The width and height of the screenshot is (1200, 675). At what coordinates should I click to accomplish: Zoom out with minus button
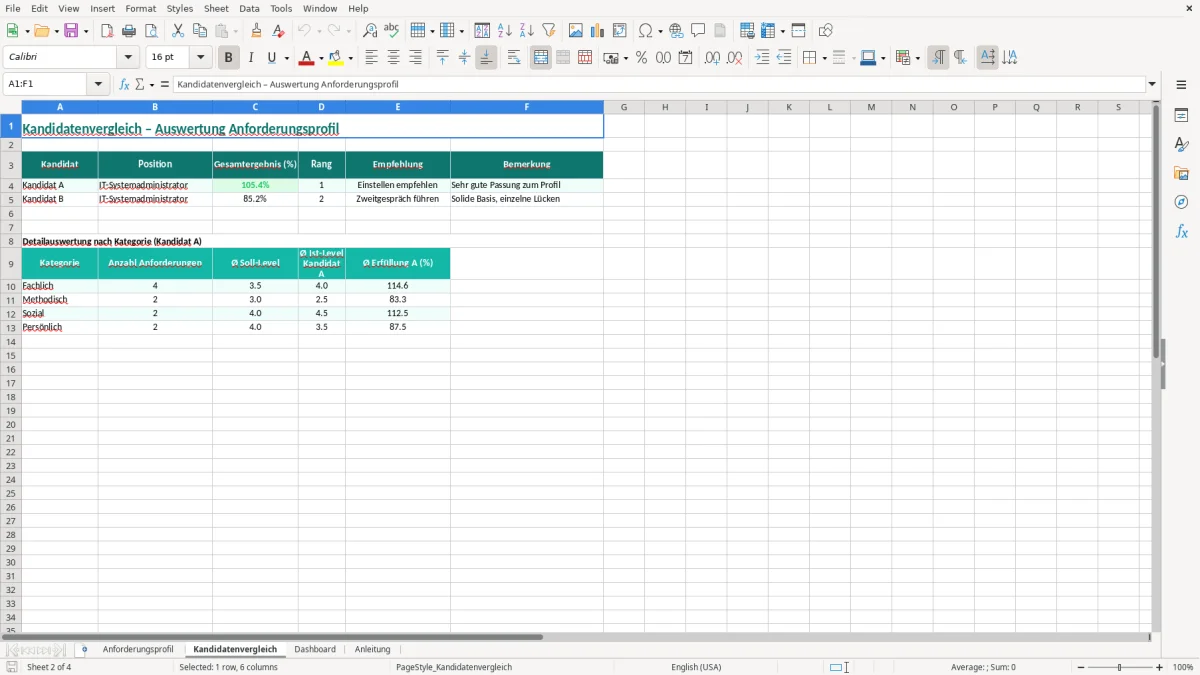pos(1081,667)
